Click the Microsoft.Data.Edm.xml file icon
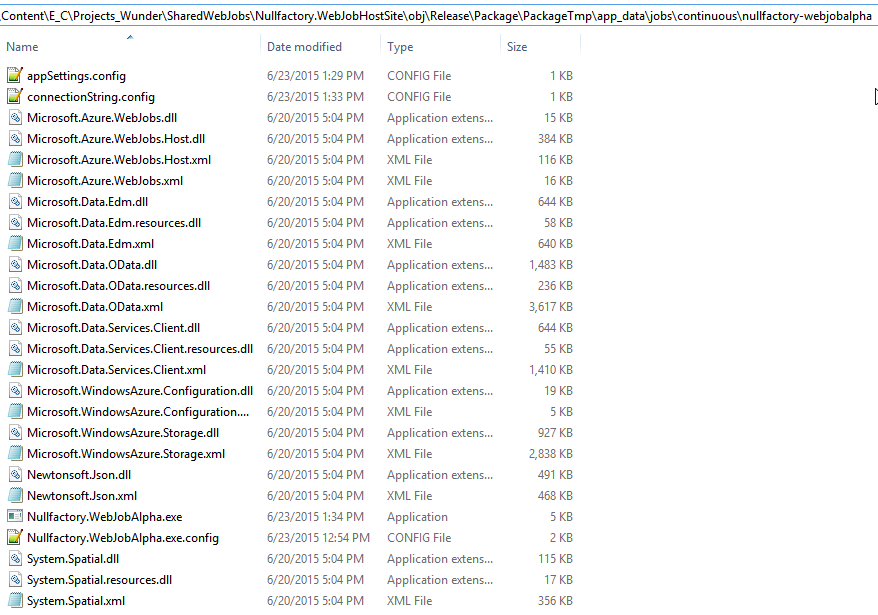The width and height of the screenshot is (878, 615). 15,244
